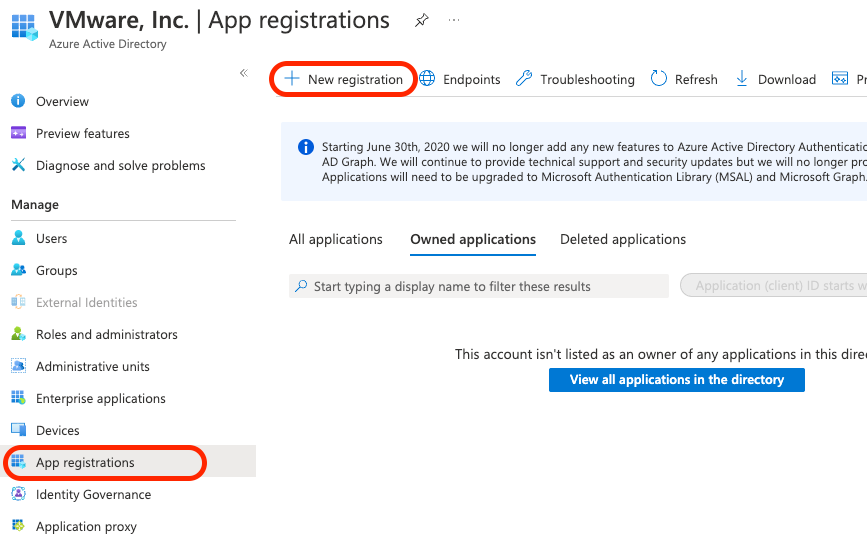This screenshot has height=538, width=867.
Task: Click the Azure Active Directory grid logo
Action: point(24,27)
